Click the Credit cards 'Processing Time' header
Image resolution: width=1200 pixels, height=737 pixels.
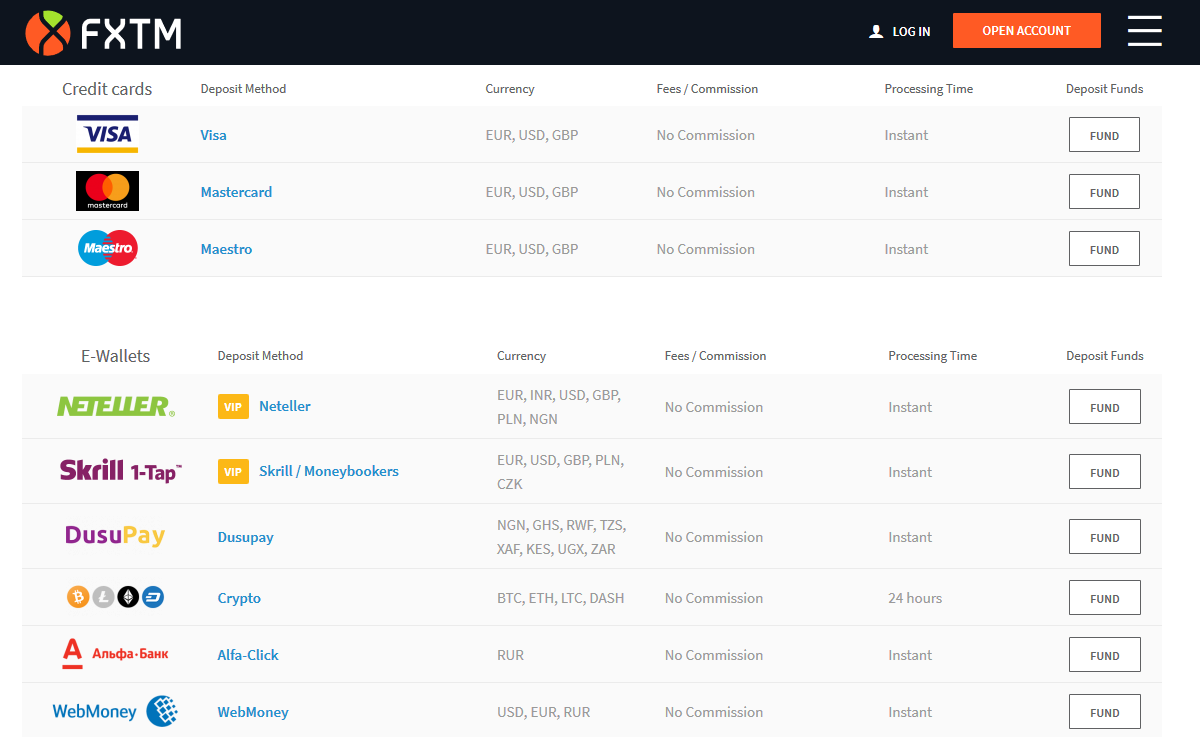[928, 89]
